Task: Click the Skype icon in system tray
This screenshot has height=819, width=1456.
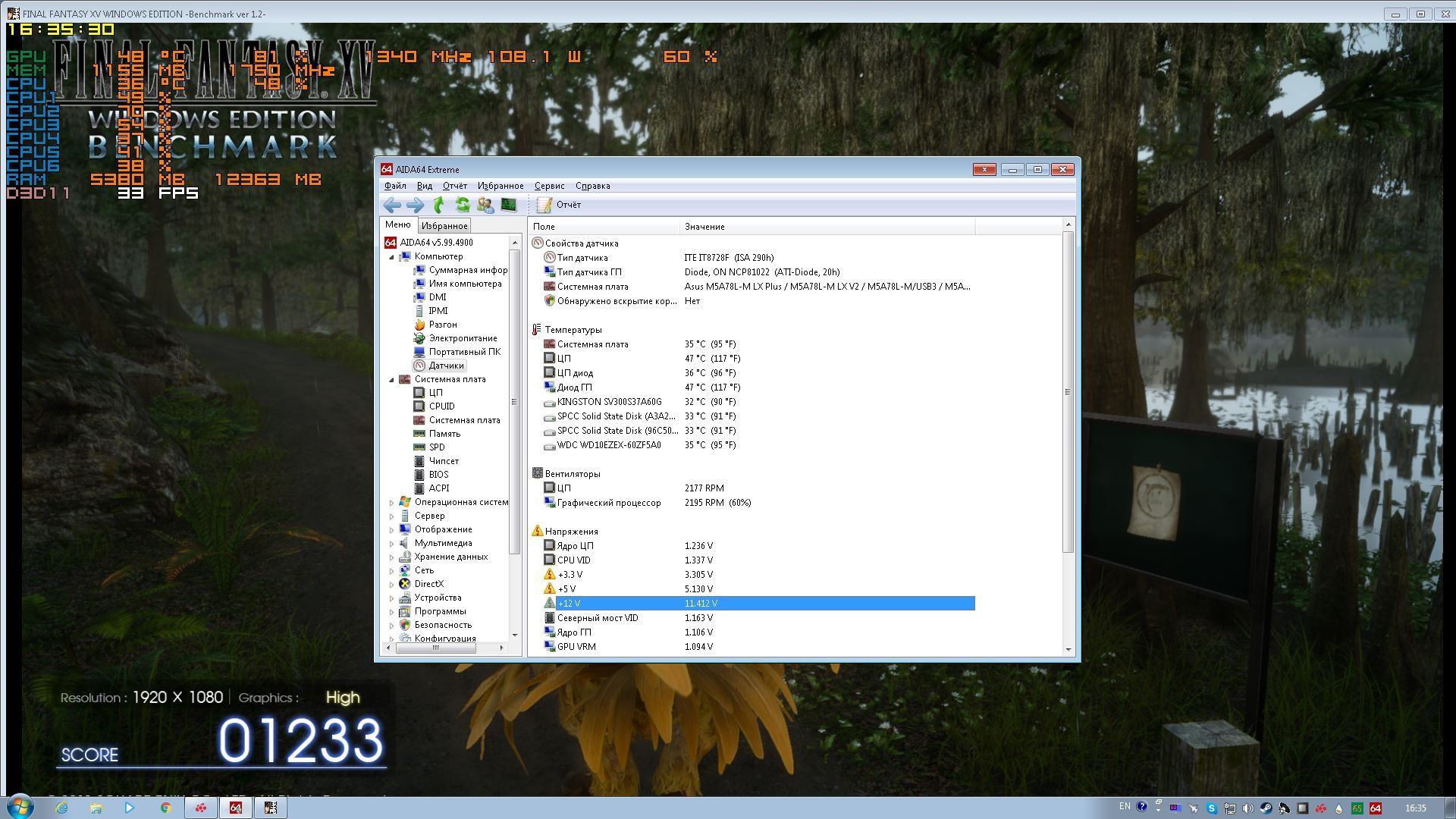Action: point(1211,808)
